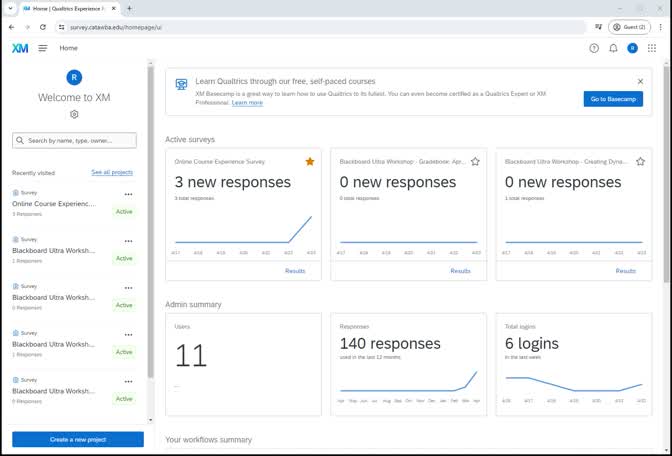Image resolution: width=672 pixels, height=456 pixels.
Task: Click the settings gear under Welcome to XM
Action: [x=74, y=115]
